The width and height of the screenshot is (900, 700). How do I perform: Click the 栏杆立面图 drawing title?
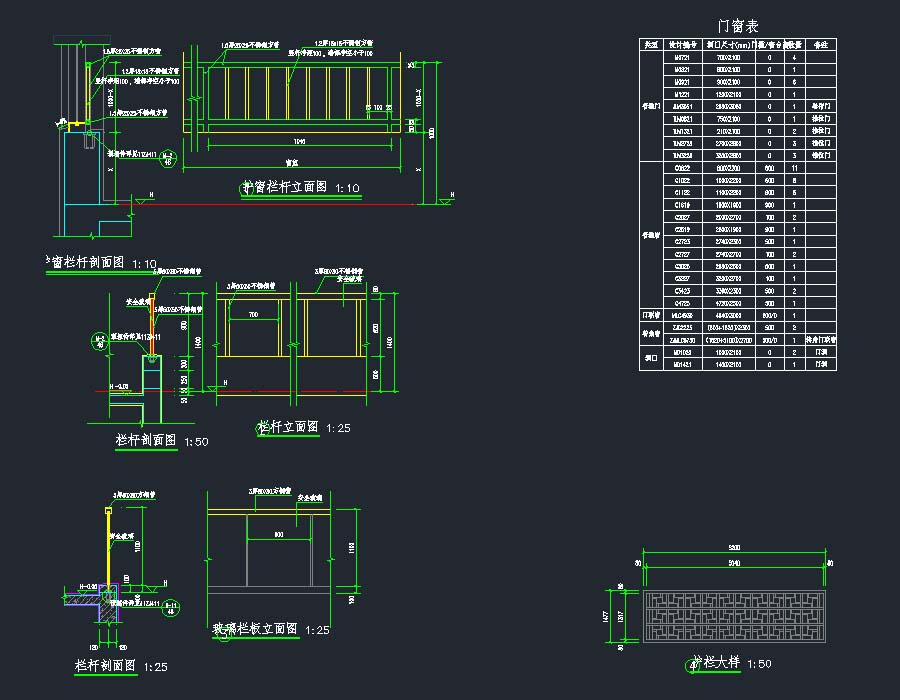click(x=289, y=427)
